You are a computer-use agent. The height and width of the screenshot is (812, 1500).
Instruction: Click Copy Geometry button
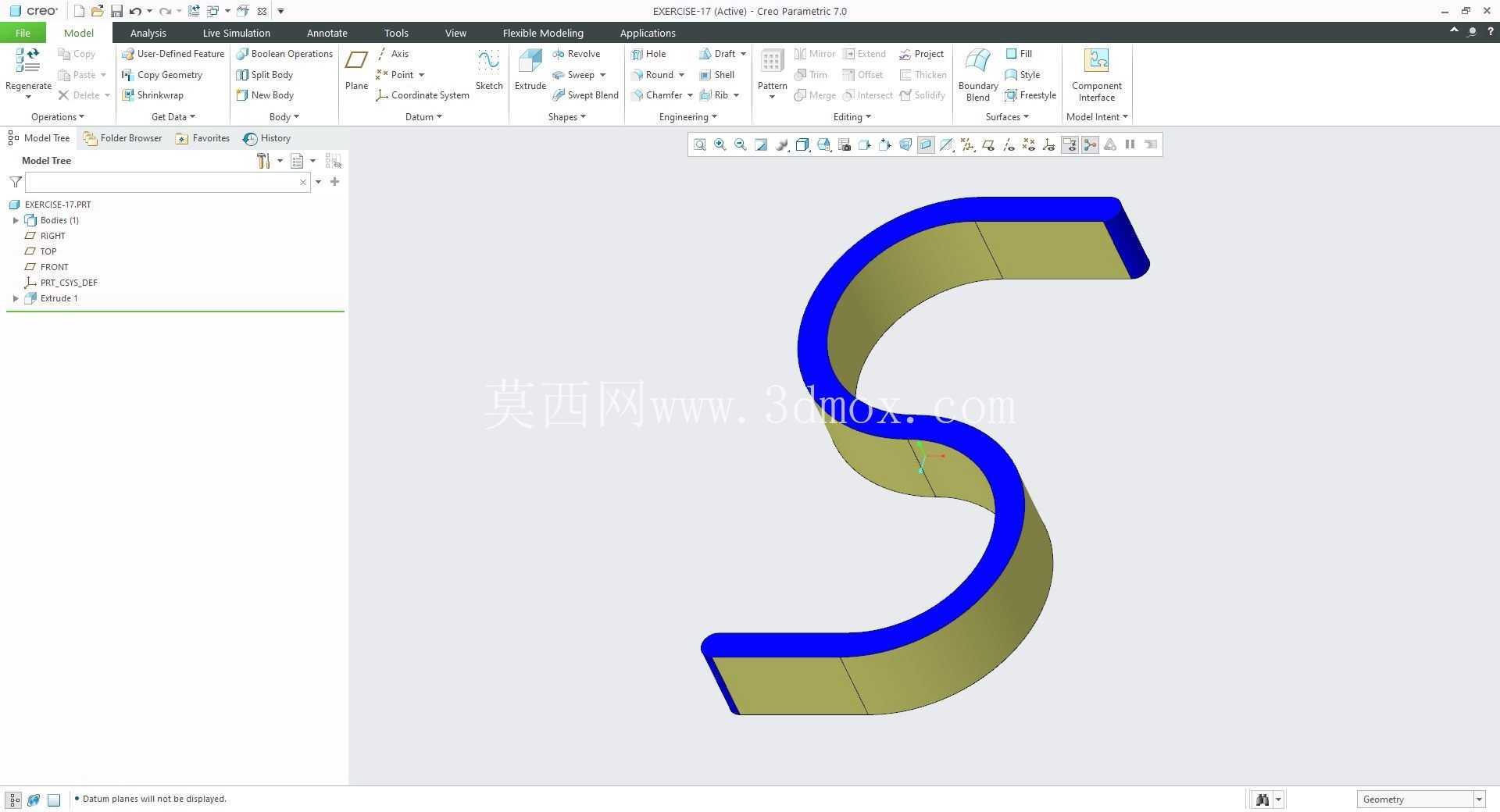coord(162,75)
